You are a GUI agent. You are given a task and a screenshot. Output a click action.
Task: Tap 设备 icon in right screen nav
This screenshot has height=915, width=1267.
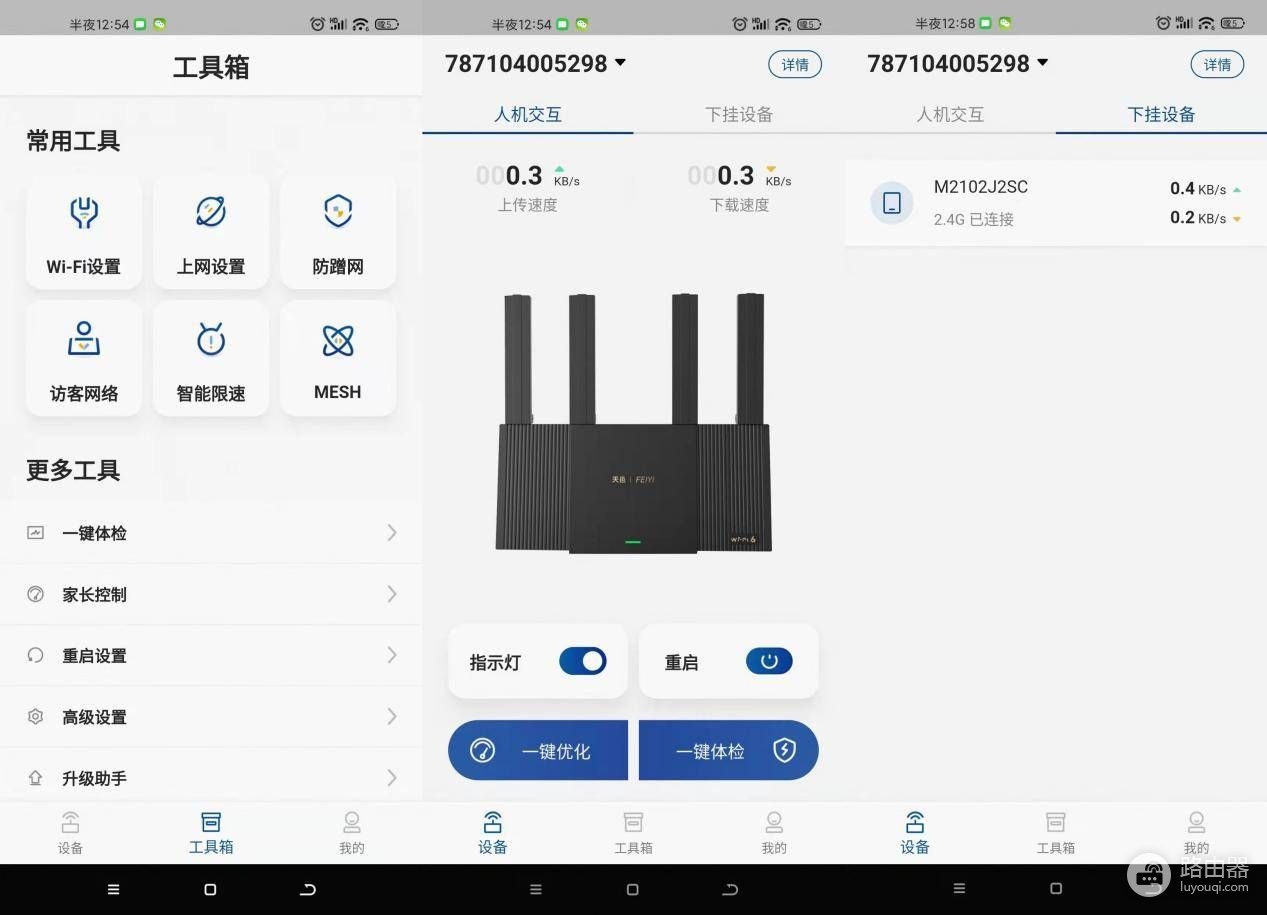(x=915, y=822)
